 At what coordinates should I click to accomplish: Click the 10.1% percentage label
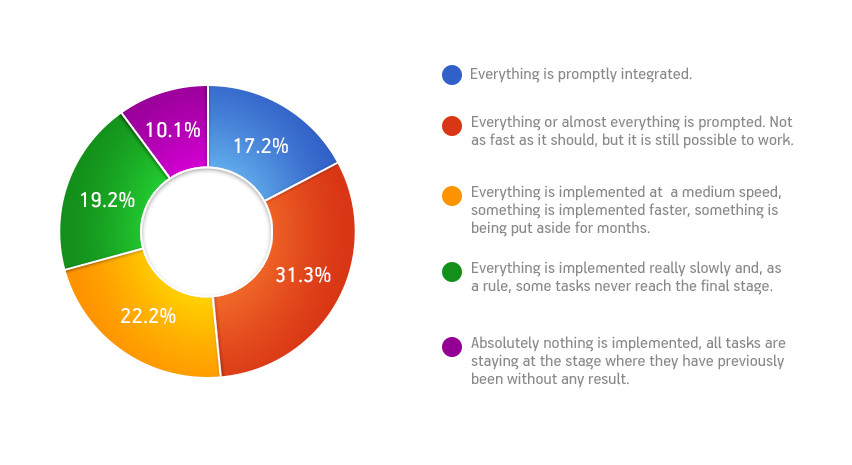coord(173,130)
